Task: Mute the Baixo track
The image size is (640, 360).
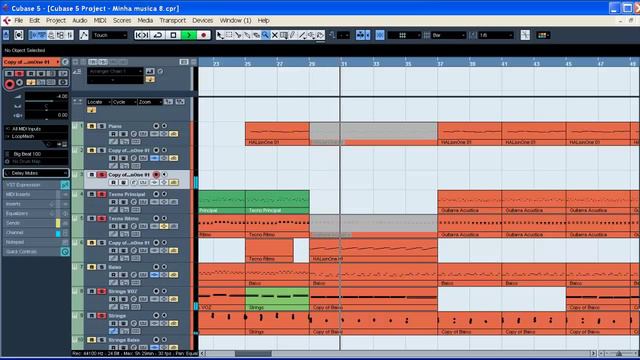Action: tap(91, 267)
